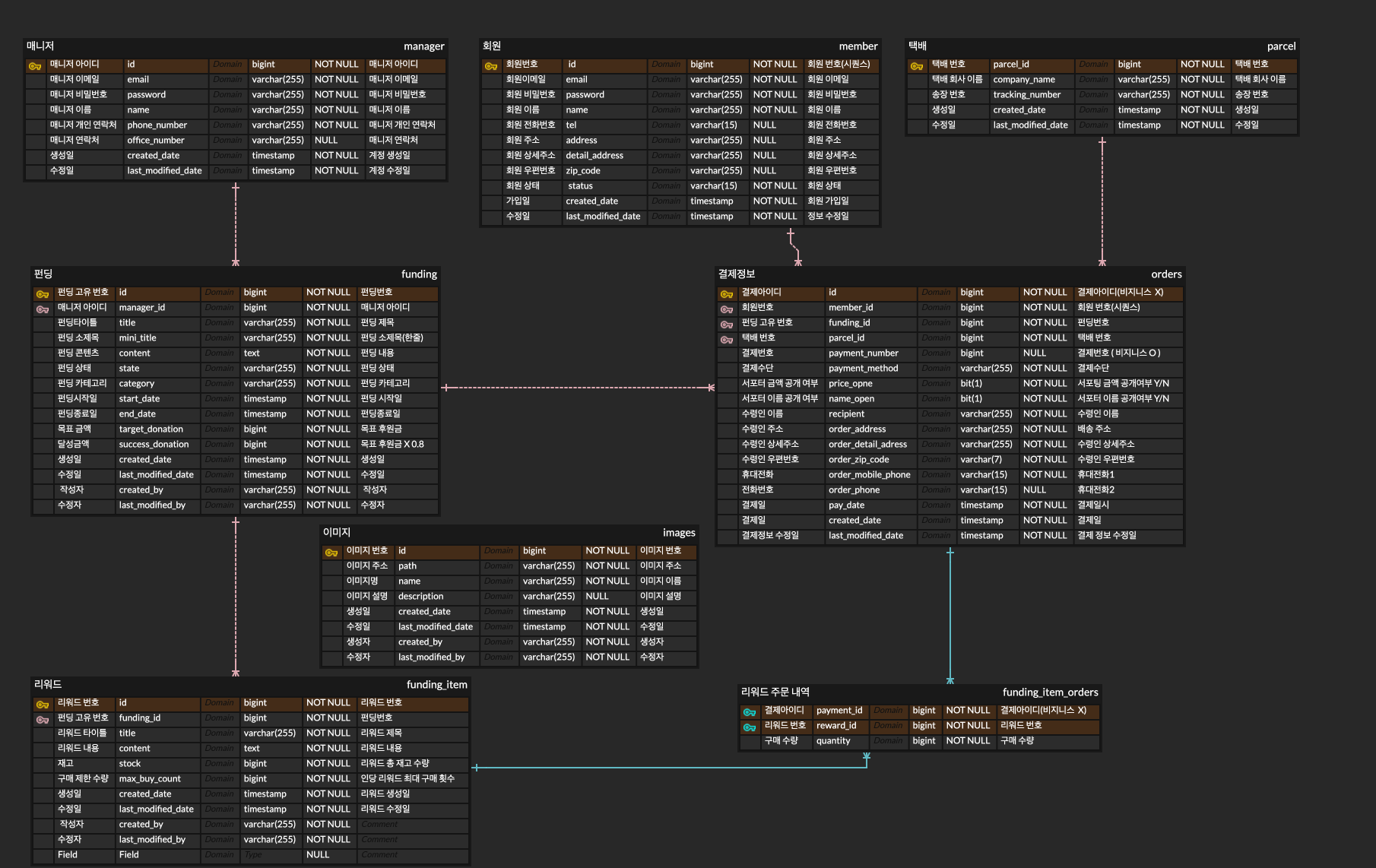Click the pink key icon on funding_item funding_id row

tap(43, 720)
